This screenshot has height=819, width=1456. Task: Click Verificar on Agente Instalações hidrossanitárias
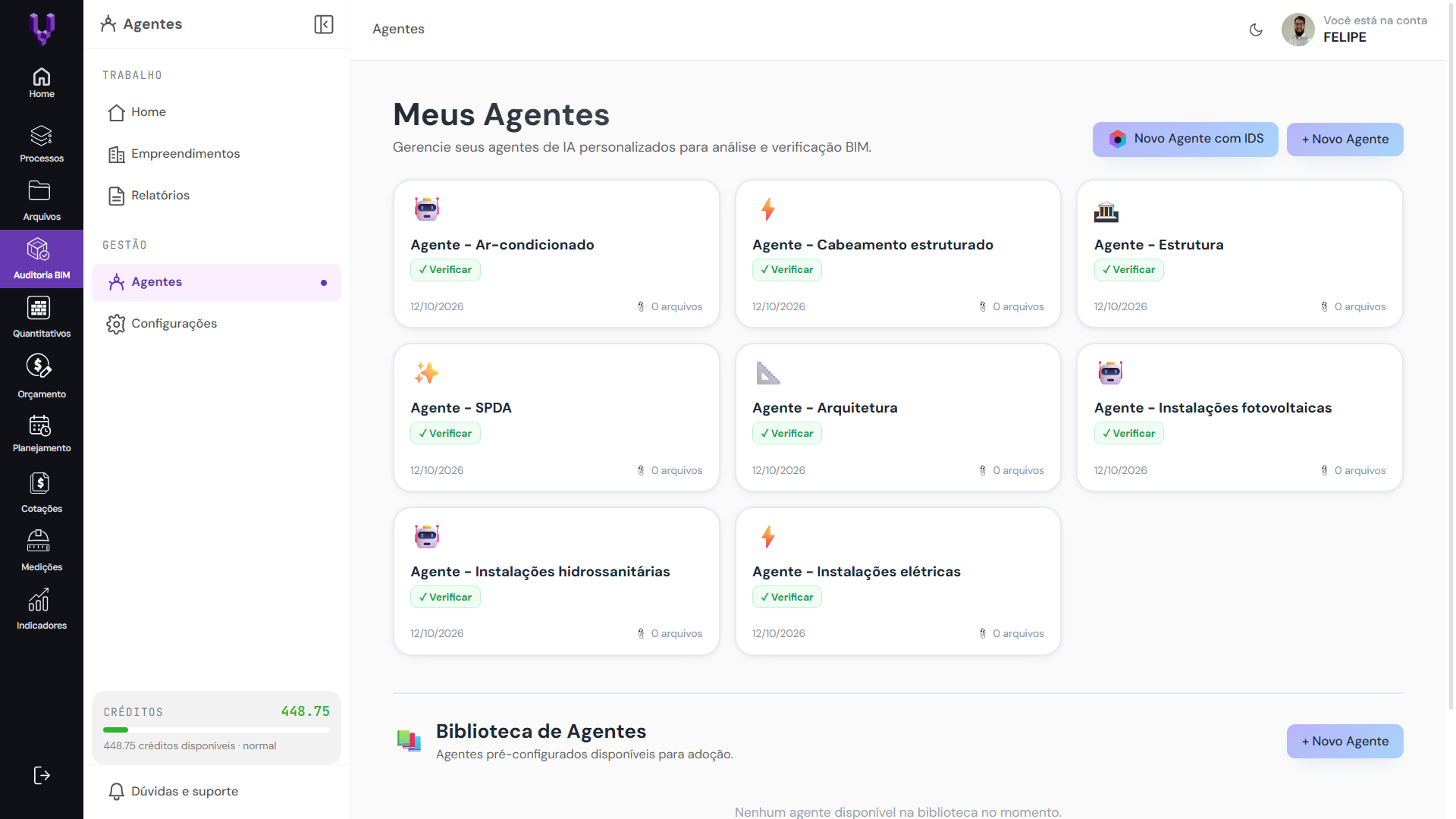(445, 597)
